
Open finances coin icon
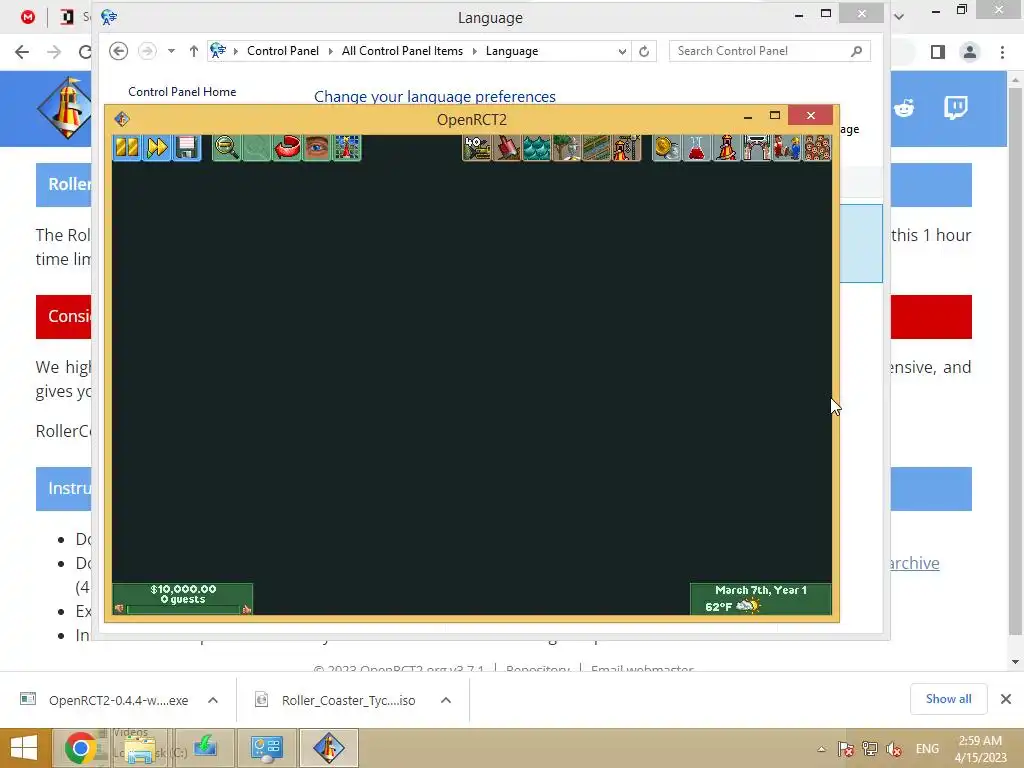tap(667, 148)
